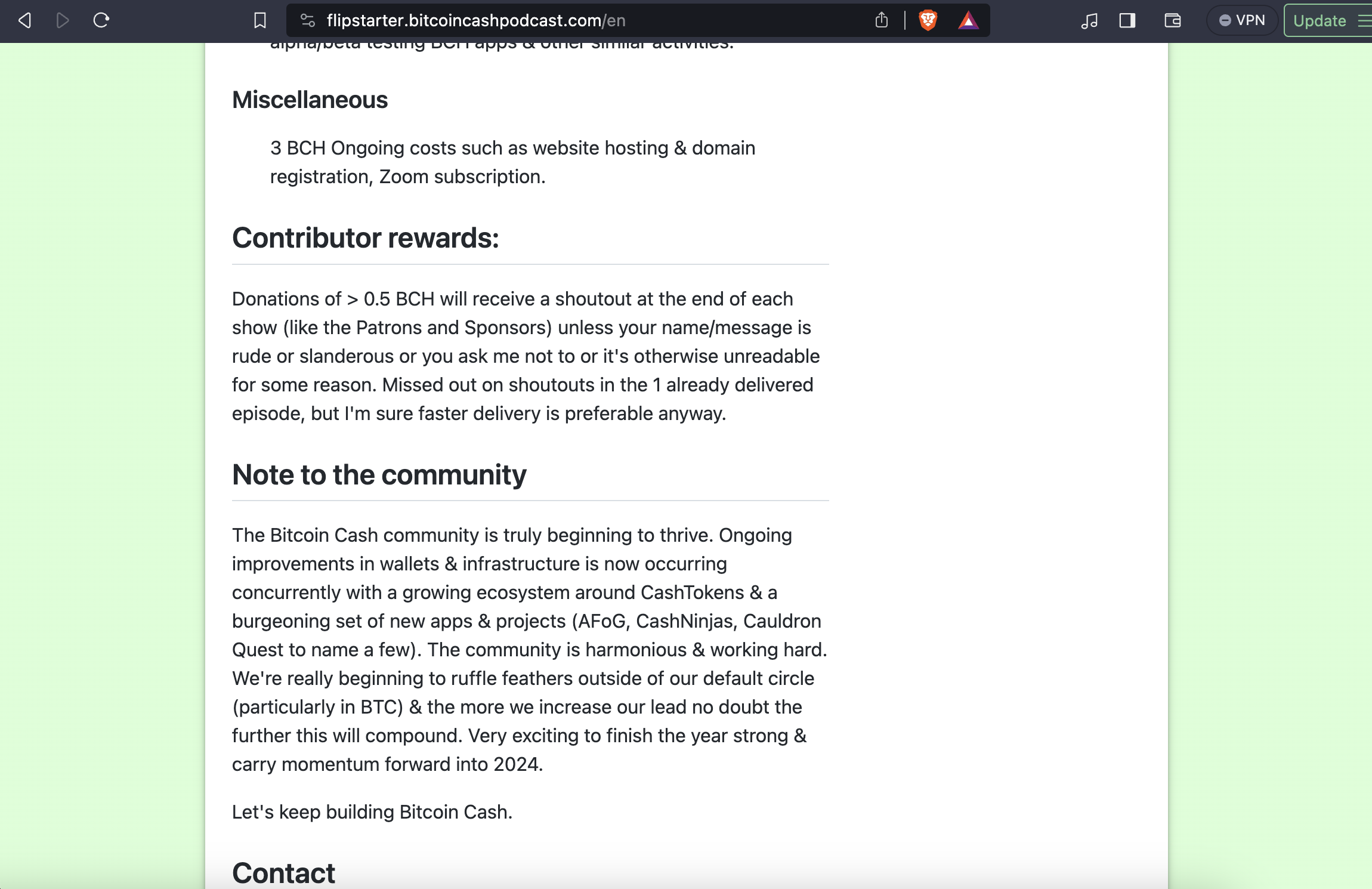View site information in the address bar
The image size is (1372, 889).
point(308,21)
